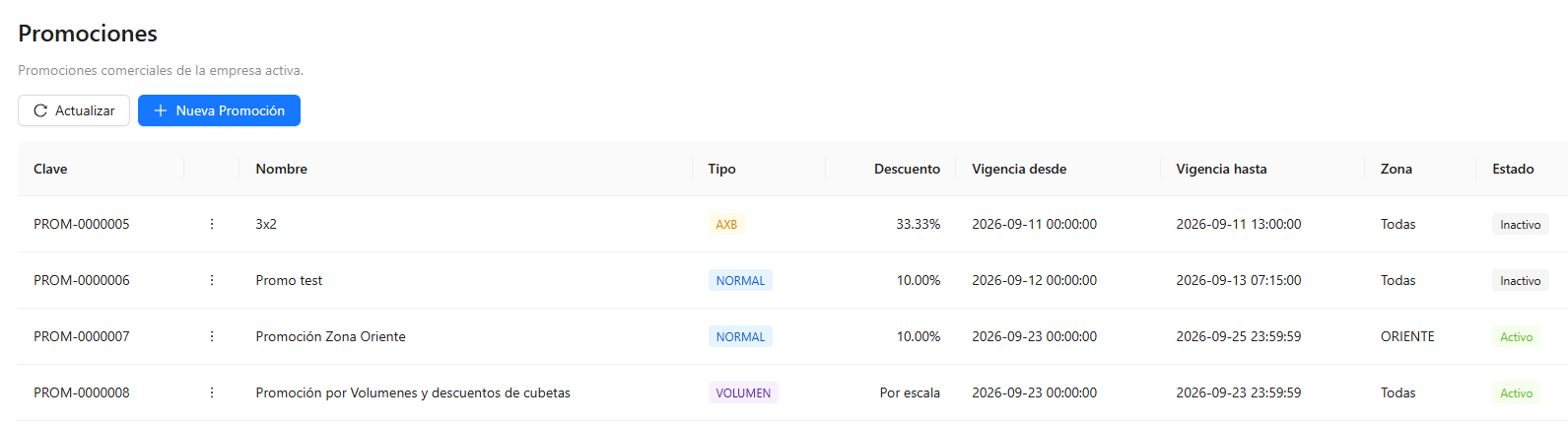Select the PROM-0000005 key cell

coord(82,224)
